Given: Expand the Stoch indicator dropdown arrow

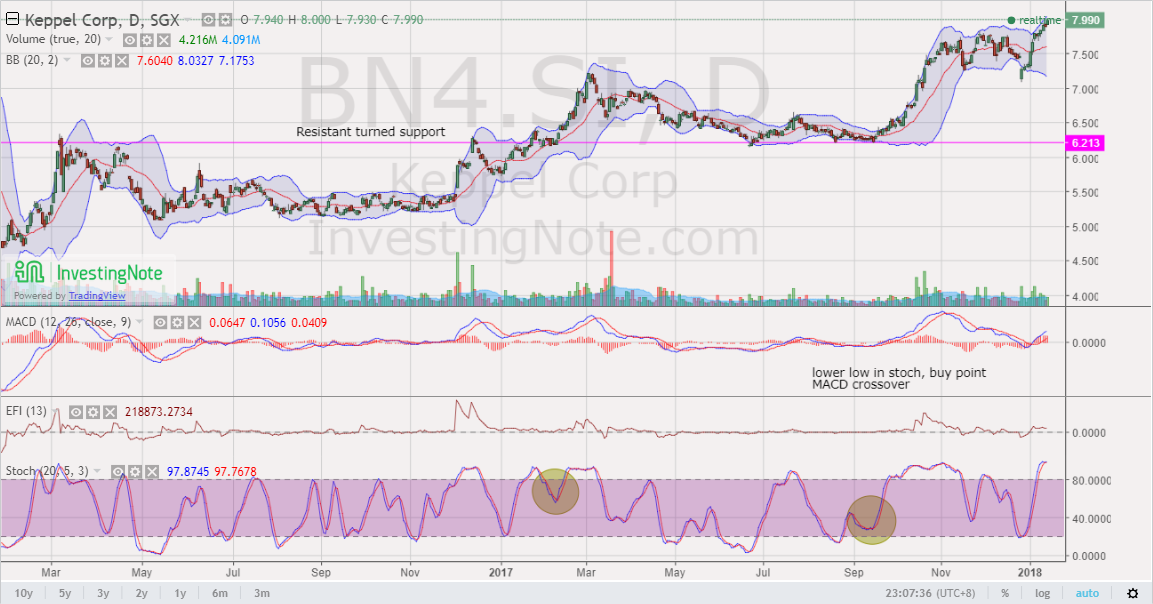Looking at the screenshot, I should [97, 470].
